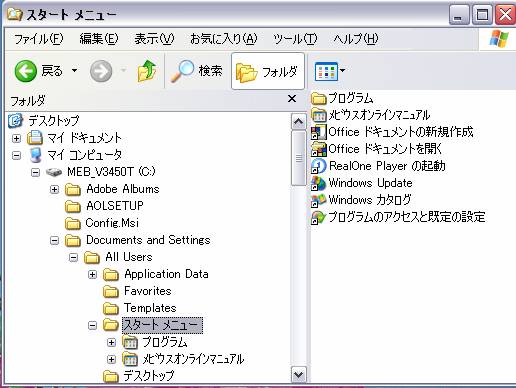Collapse the スタート メニュー tree node
This screenshot has width=516, height=388.
point(92,326)
